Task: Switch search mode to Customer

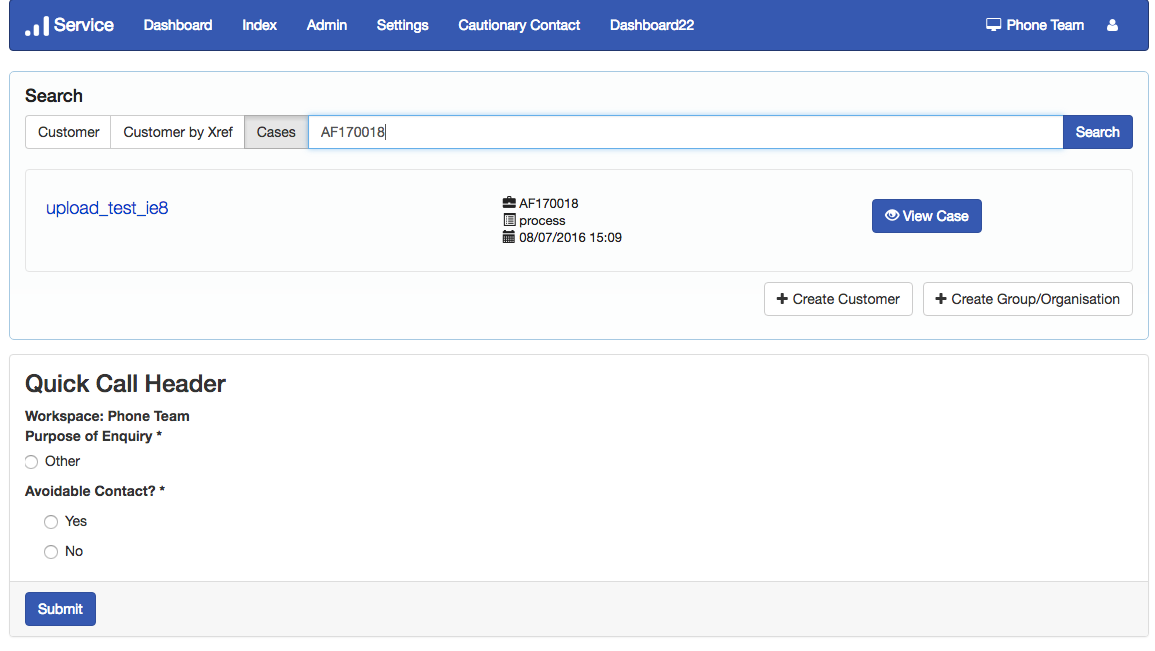Action: (69, 132)
